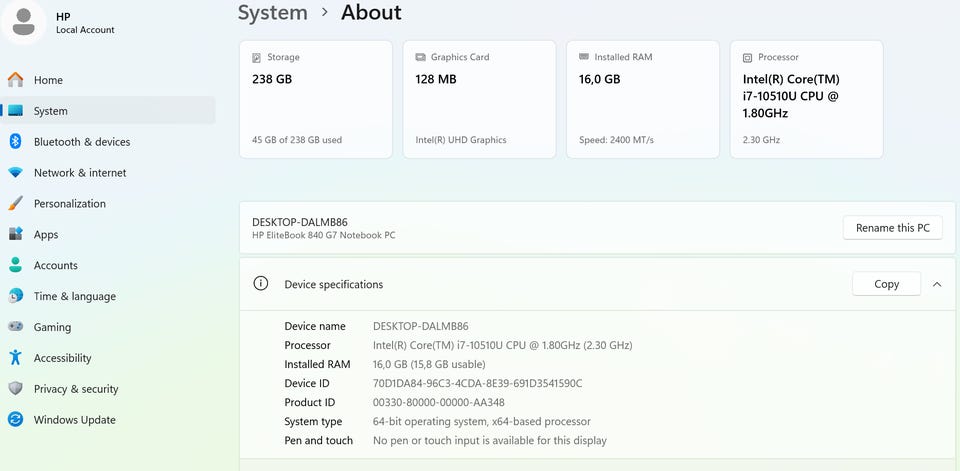Click the Privacy & security shield icon
The image size is (960, 471).
(15, 389)
